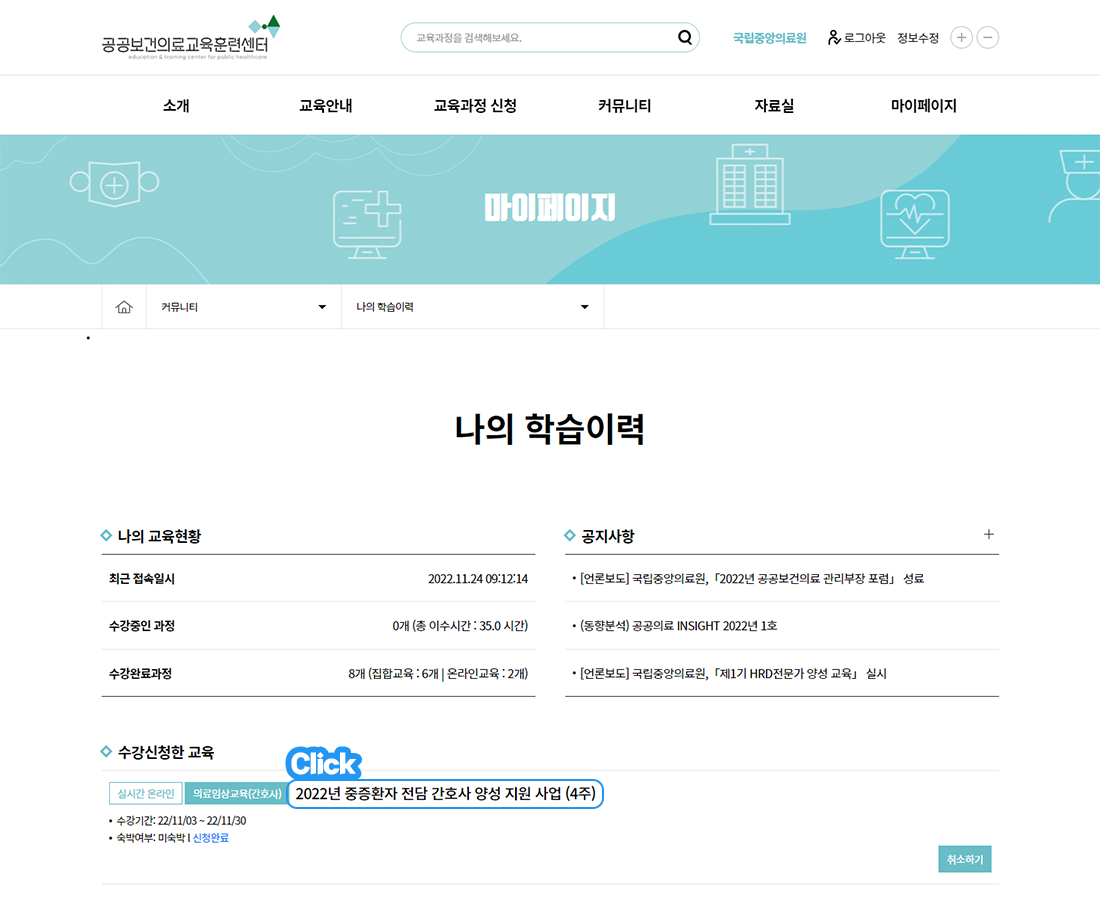Click the plus icon to increase font size
Viewport: 1100px width, 919px height.
pos(961,37)
